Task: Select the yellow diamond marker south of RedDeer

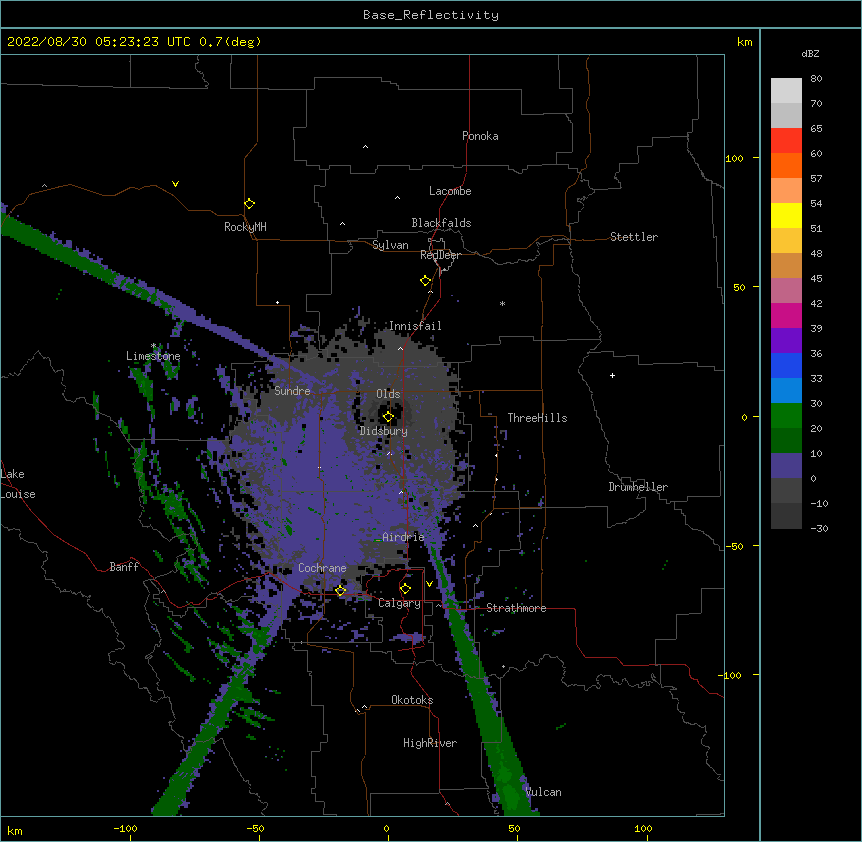Action: pos(426,281)
